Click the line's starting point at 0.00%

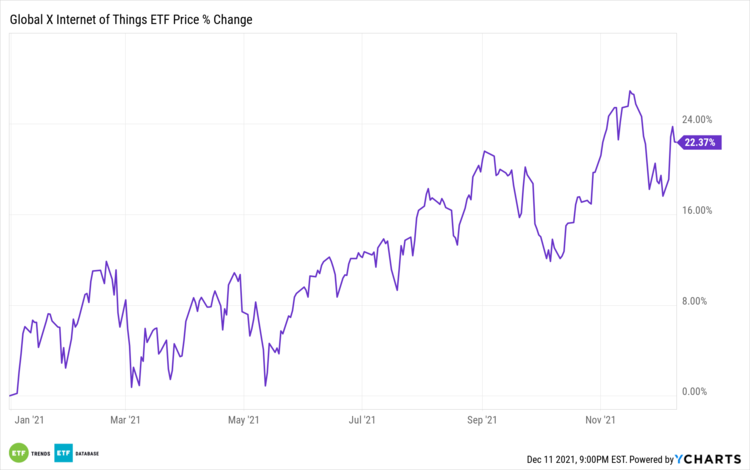pyautogui.click(x=9, y=396)
